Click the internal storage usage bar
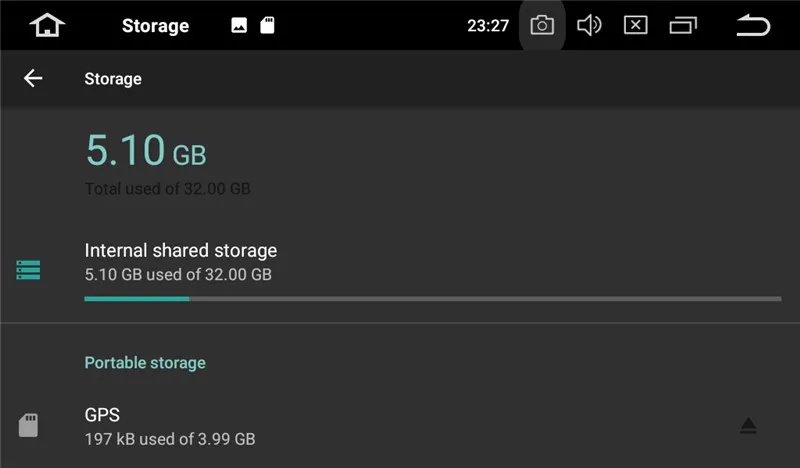800x468 pixels. (x=432, y=298)
